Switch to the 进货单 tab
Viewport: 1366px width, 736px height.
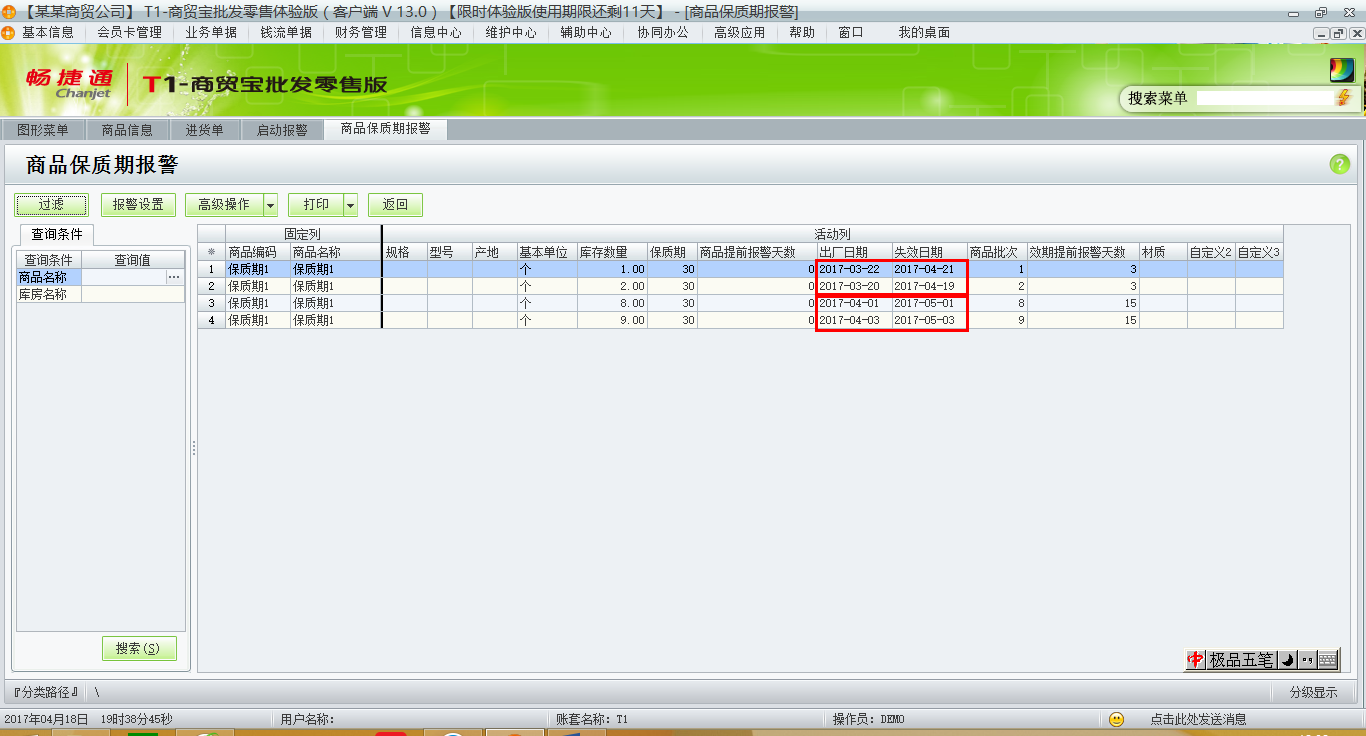(204, 130)
